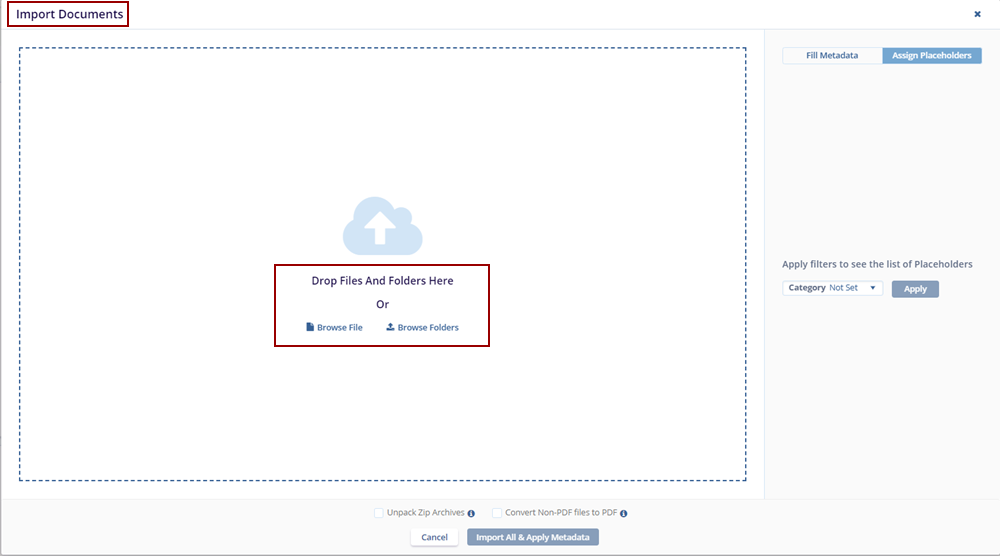Viewport: 1001px width, 556px height.
Task: Click the upload icon beside Browse Folders
Action: 390,328
